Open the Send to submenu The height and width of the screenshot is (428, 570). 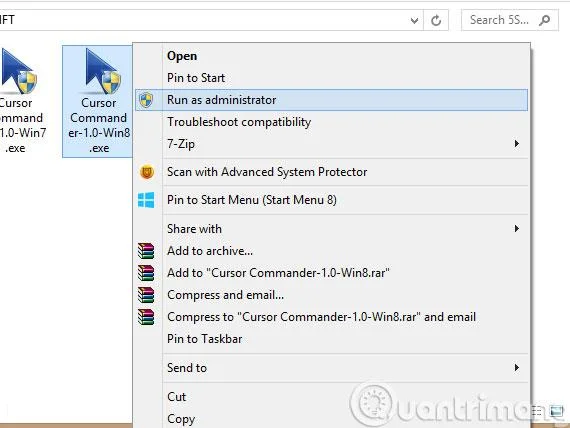click(331, 368)
